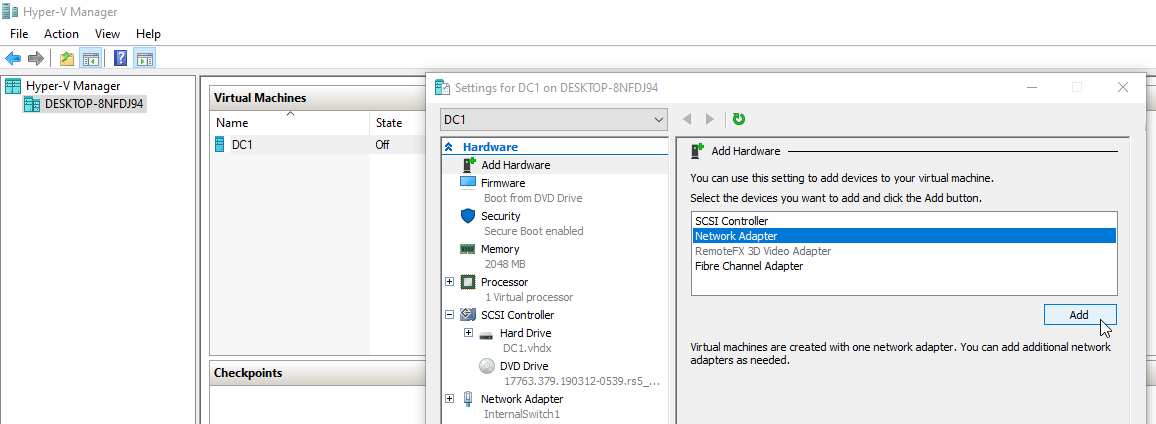Click the Firmware monitor icon

click(x=468, y=182)
